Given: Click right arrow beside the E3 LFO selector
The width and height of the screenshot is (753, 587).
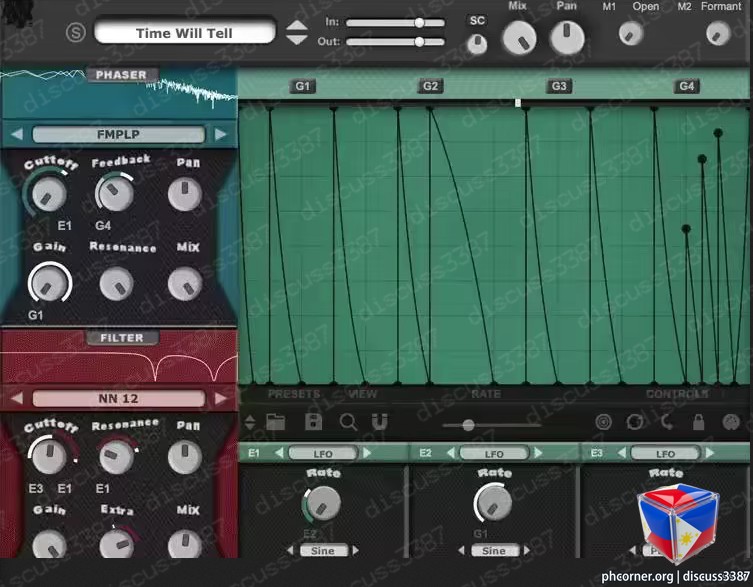Looking at the screenshot, I should click(x=709, y=453).
